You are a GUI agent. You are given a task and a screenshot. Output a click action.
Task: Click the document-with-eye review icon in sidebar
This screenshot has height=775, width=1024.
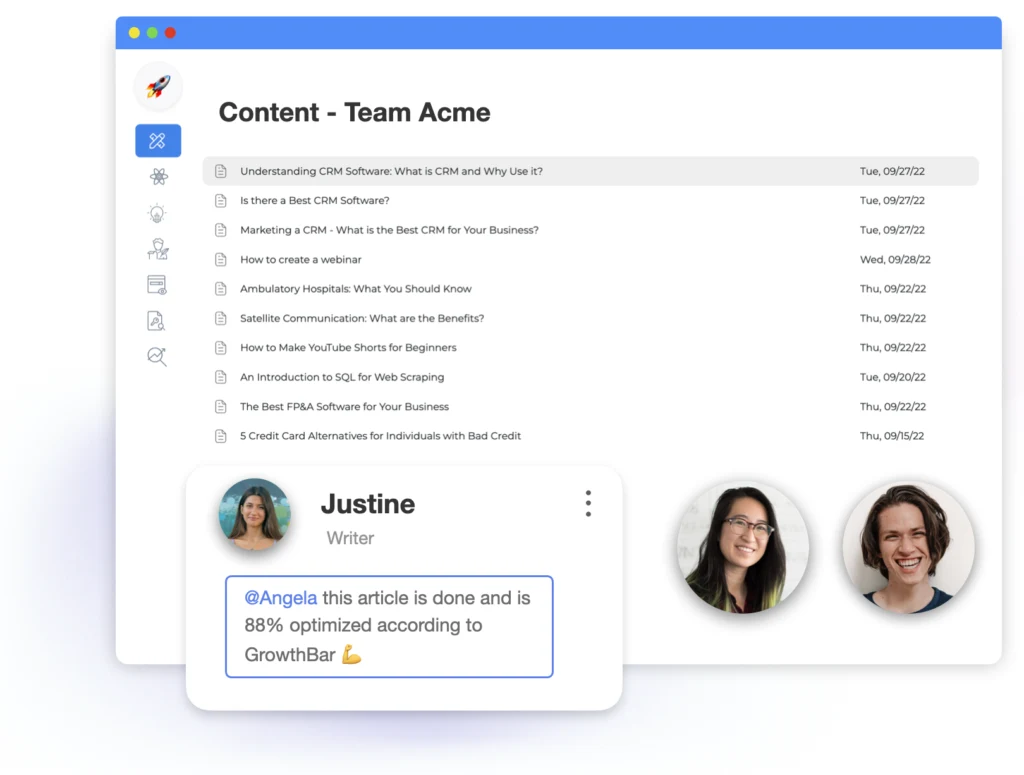click(157, 284)
